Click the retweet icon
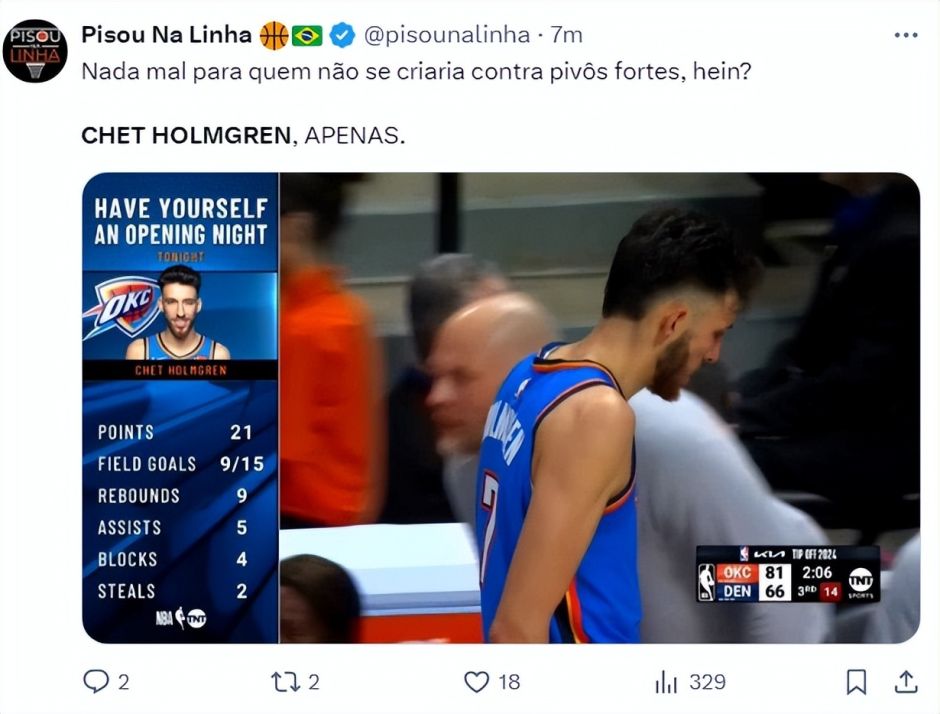 pos(286,682)
